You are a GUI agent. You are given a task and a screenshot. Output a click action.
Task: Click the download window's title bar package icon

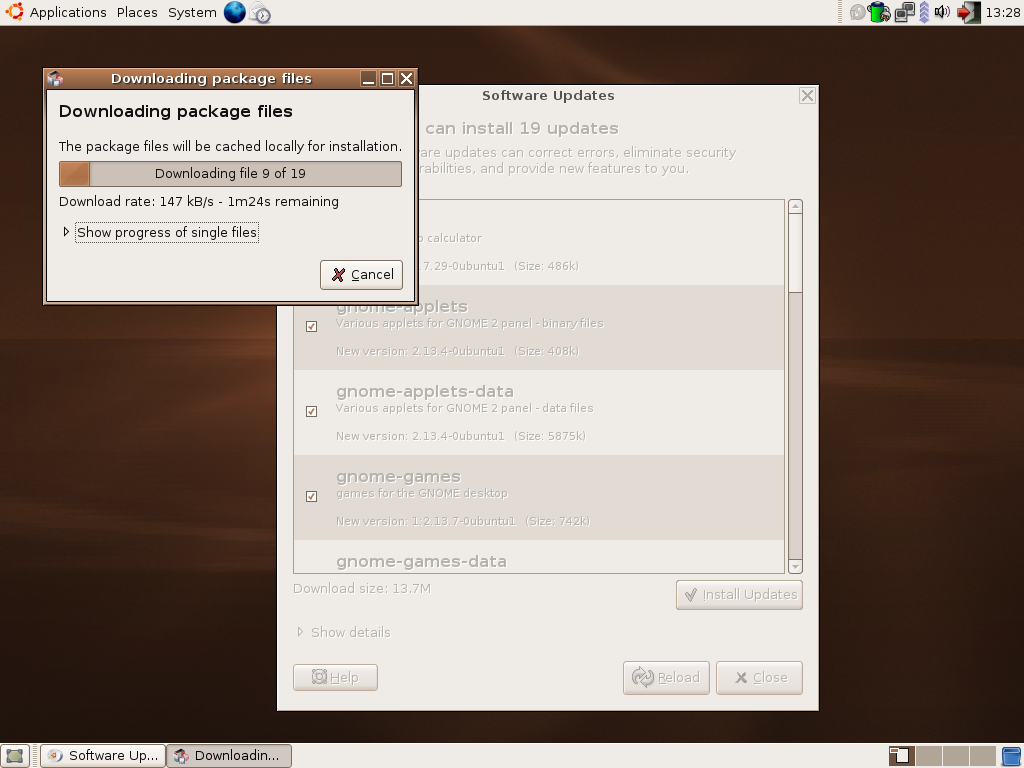click(x=56, y=79)
